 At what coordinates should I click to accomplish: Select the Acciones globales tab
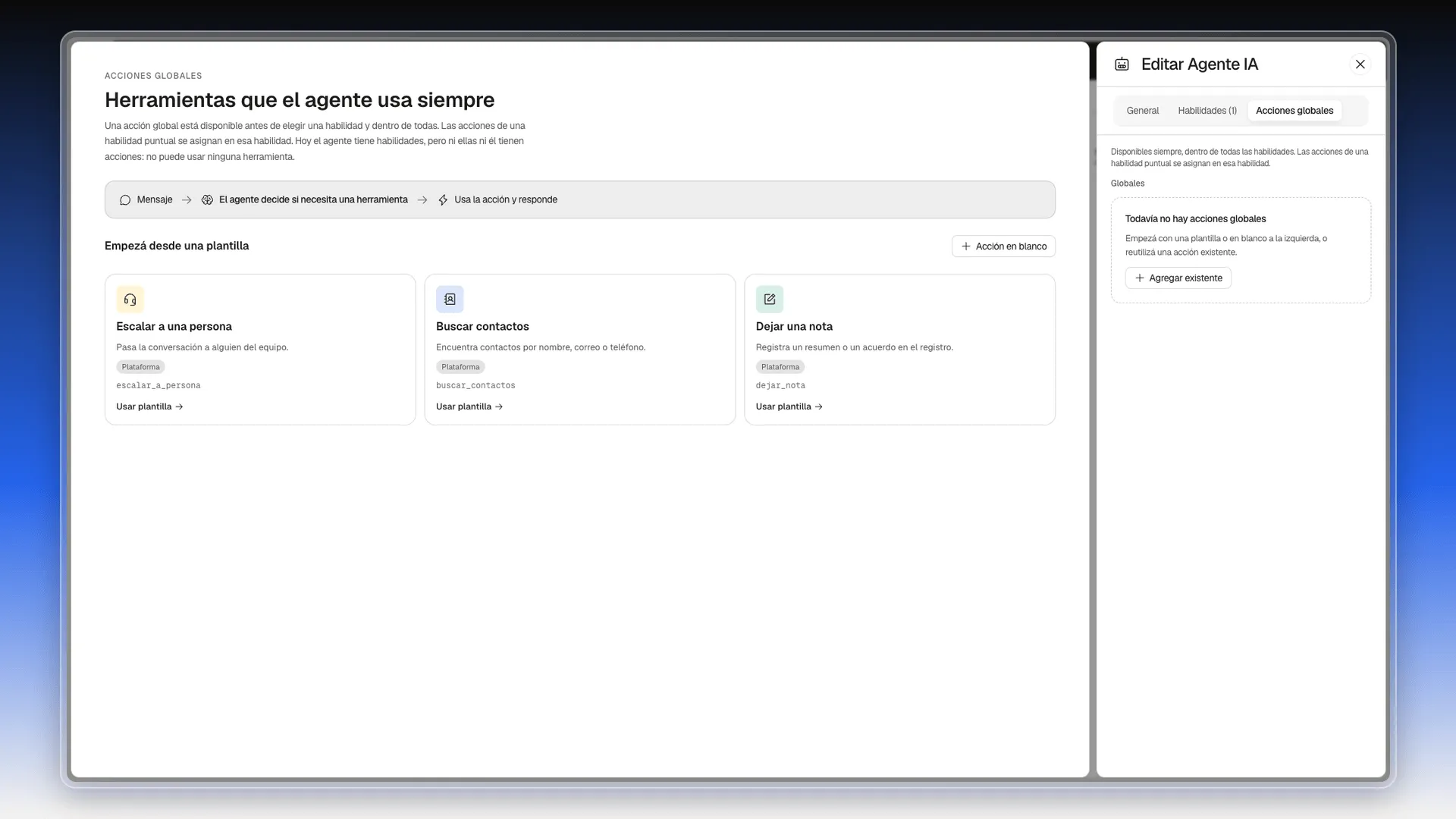pos(1294,111)
